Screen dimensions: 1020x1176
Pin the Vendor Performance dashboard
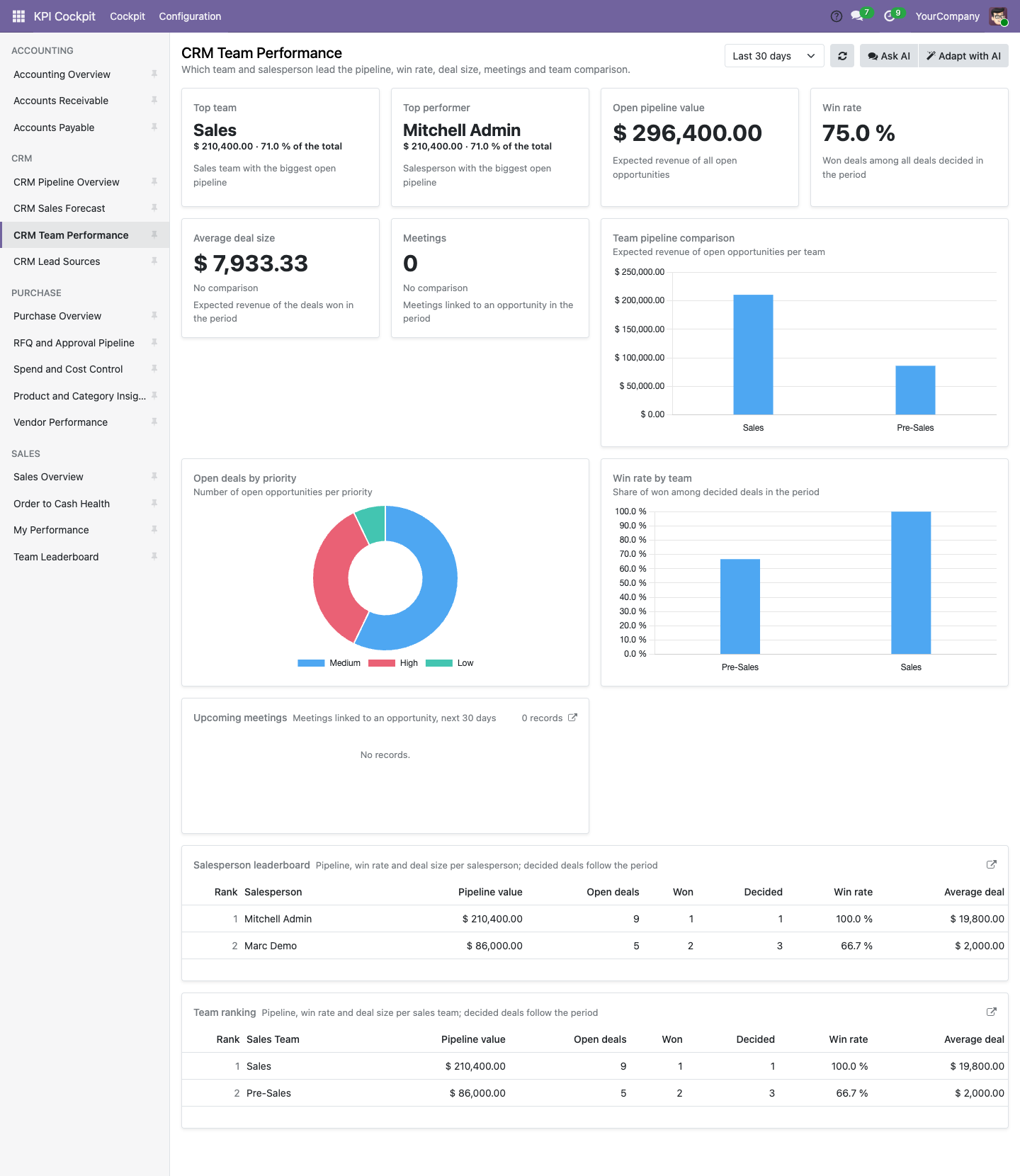154,422
